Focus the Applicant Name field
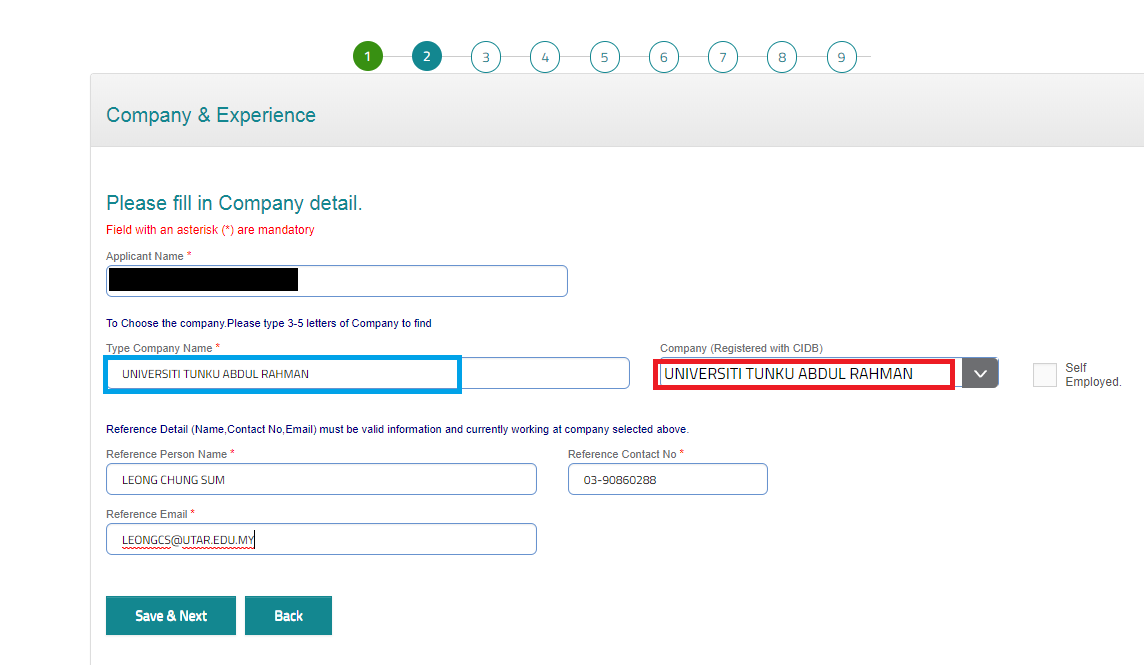 point(336,281)
